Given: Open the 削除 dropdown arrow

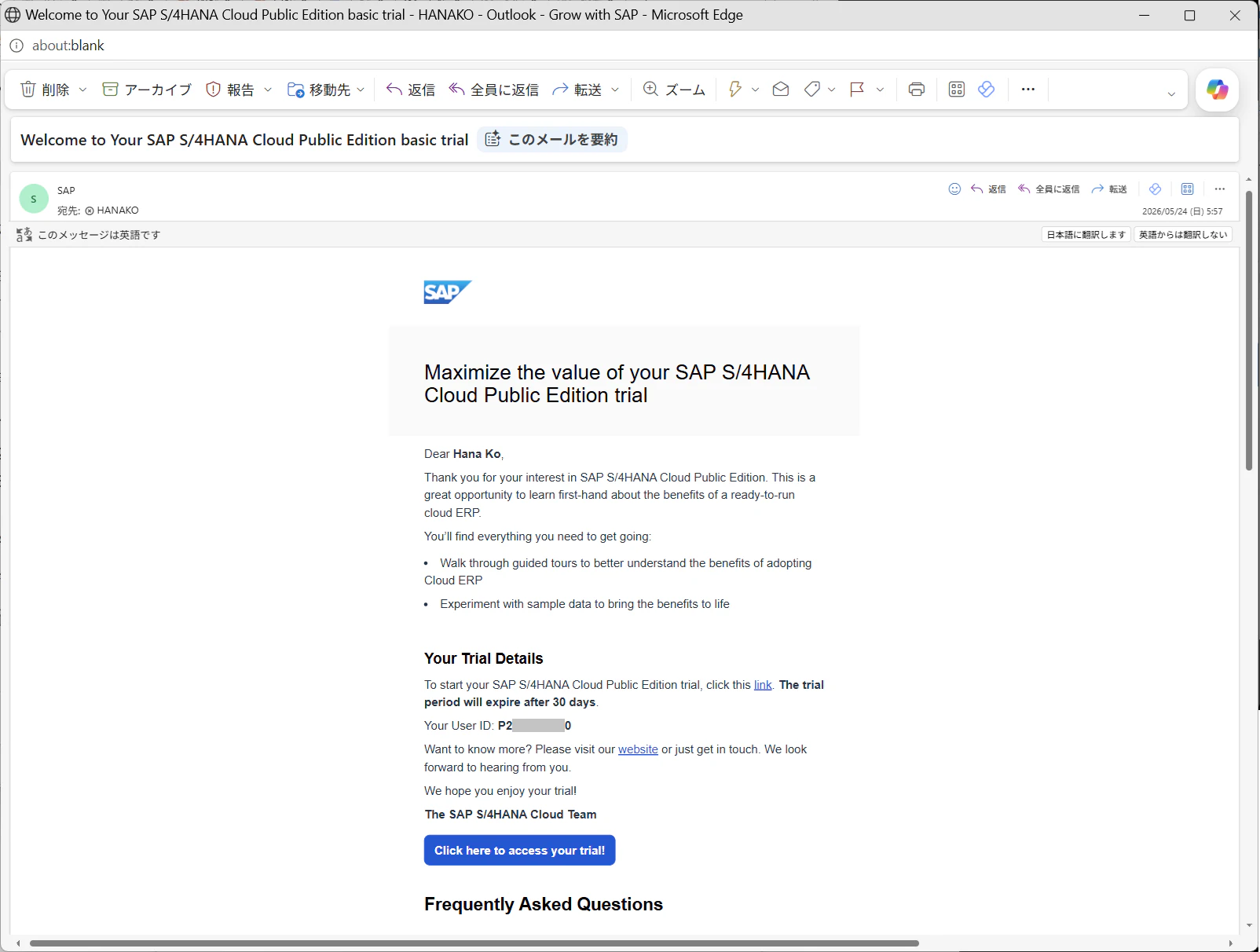Looking at the screenshot, I should click(82, 90).
